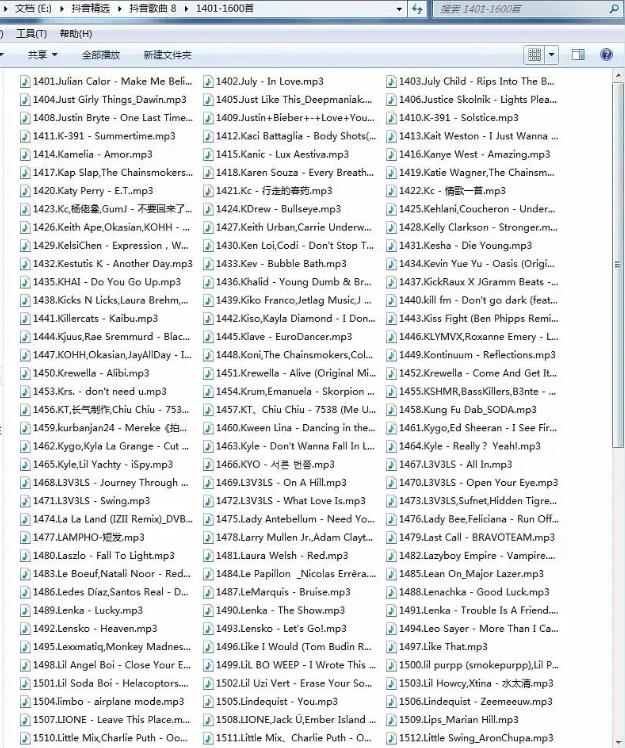Select icon of 1481.Laura Welsh - Red.mp3
Viewport: 625px width, 748px height.
tap(208, 556)
